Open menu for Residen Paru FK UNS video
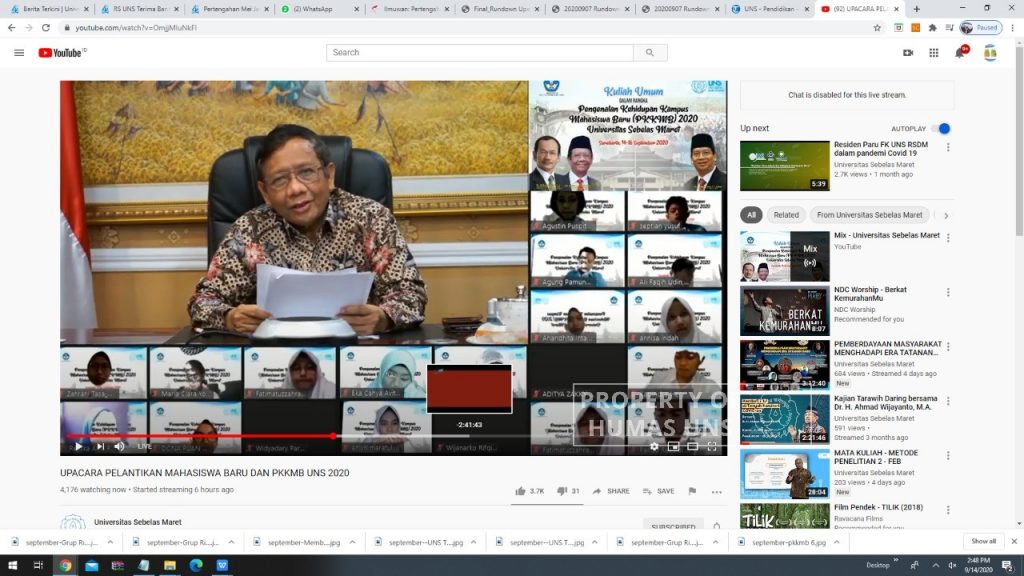Screen dimensions: 1024x576 click(x=948, y=148)
